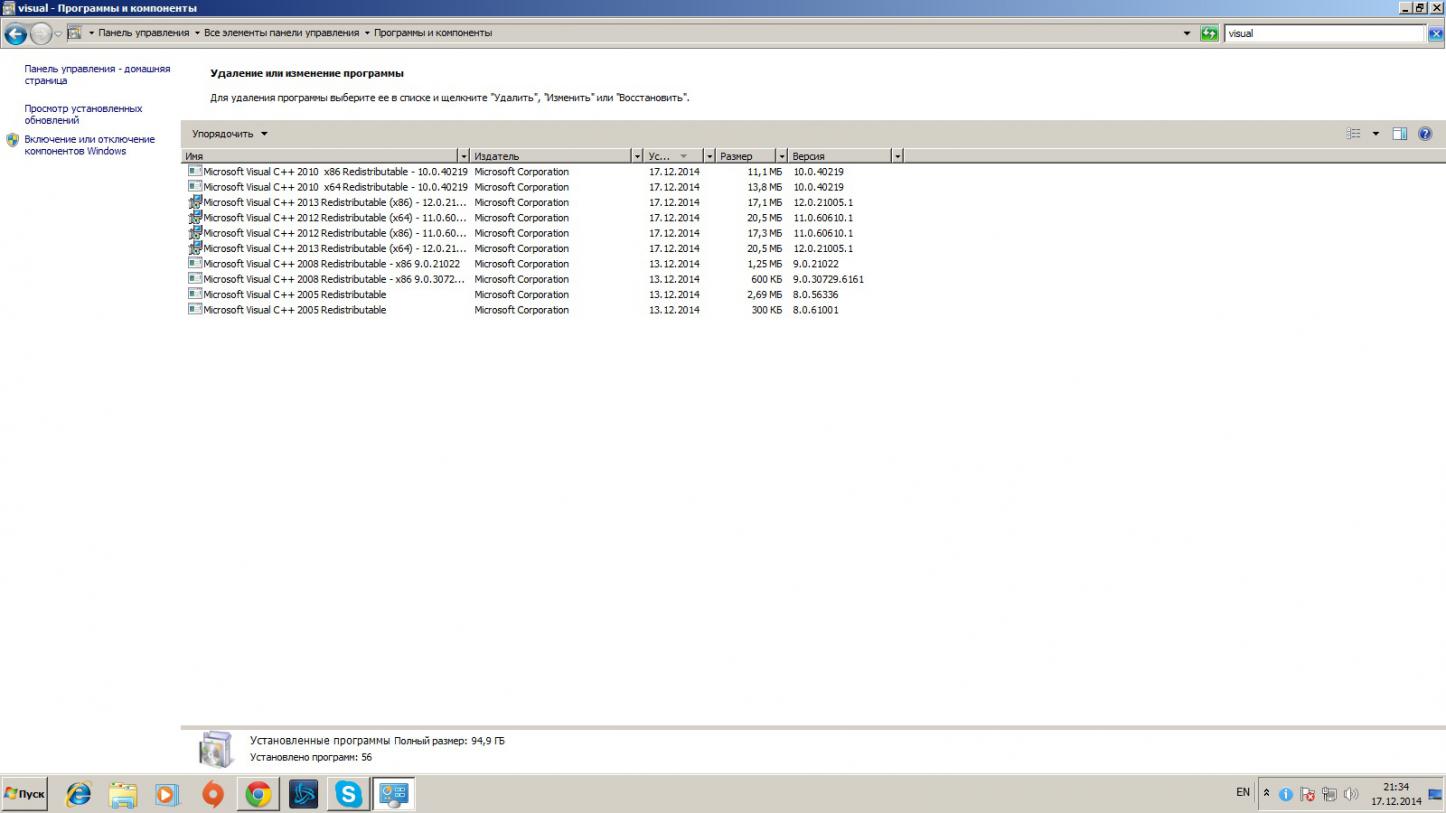Screen dimensions: 1446x813
Task: Click the control panel icon in address bar
Action: 74,33
